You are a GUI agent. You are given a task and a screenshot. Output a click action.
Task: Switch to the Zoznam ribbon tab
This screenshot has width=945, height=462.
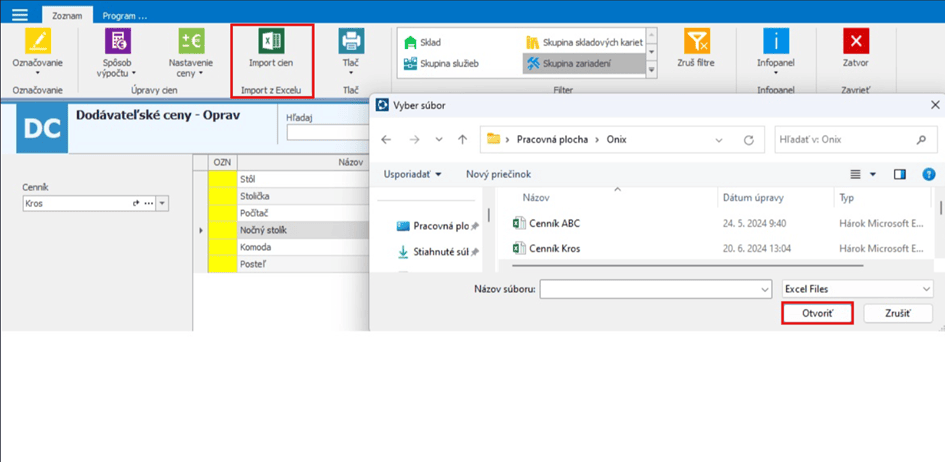tap(69, 16)
